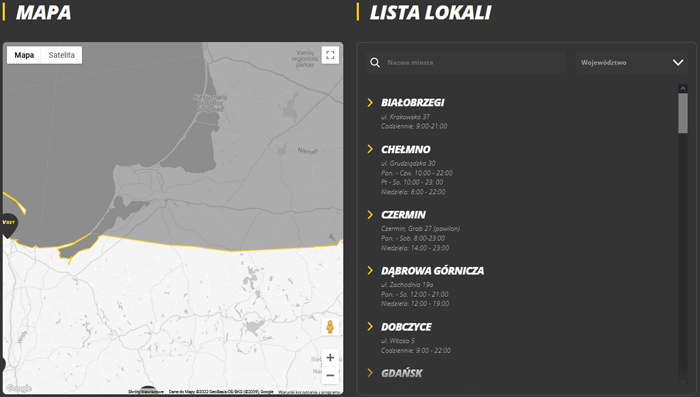The height and width of the screenshot is (397, 700).
Task: Open the Województwo dropdown
Action: [631, 63]
